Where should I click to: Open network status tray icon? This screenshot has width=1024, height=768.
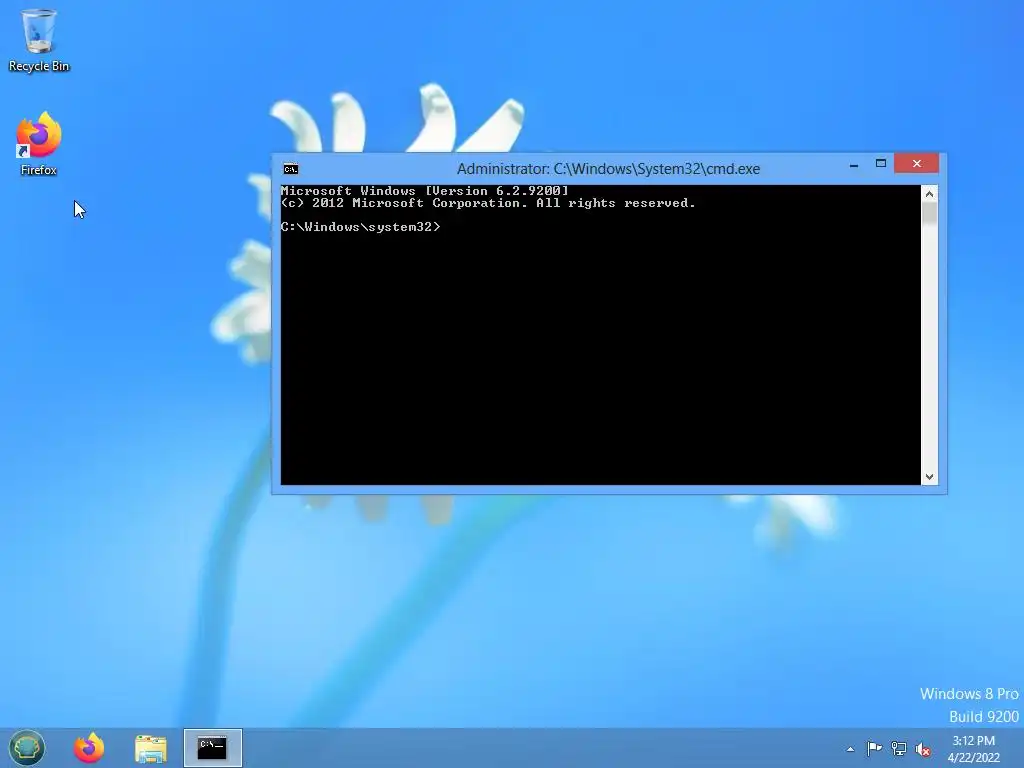point(899,748)
